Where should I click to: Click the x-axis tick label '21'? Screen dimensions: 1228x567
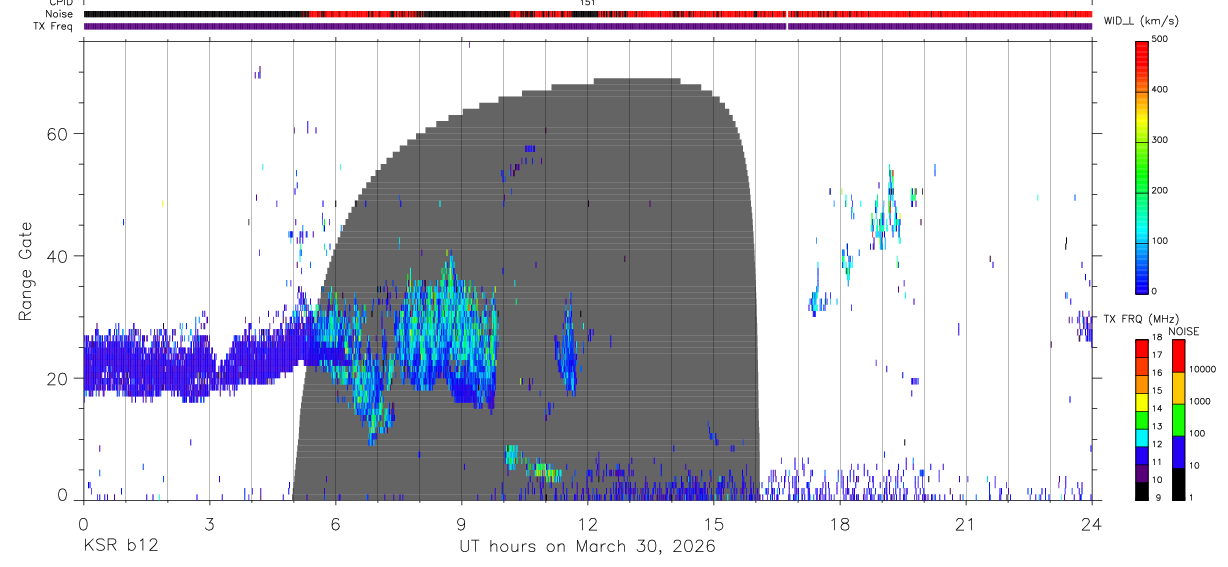tap(966, 523)
